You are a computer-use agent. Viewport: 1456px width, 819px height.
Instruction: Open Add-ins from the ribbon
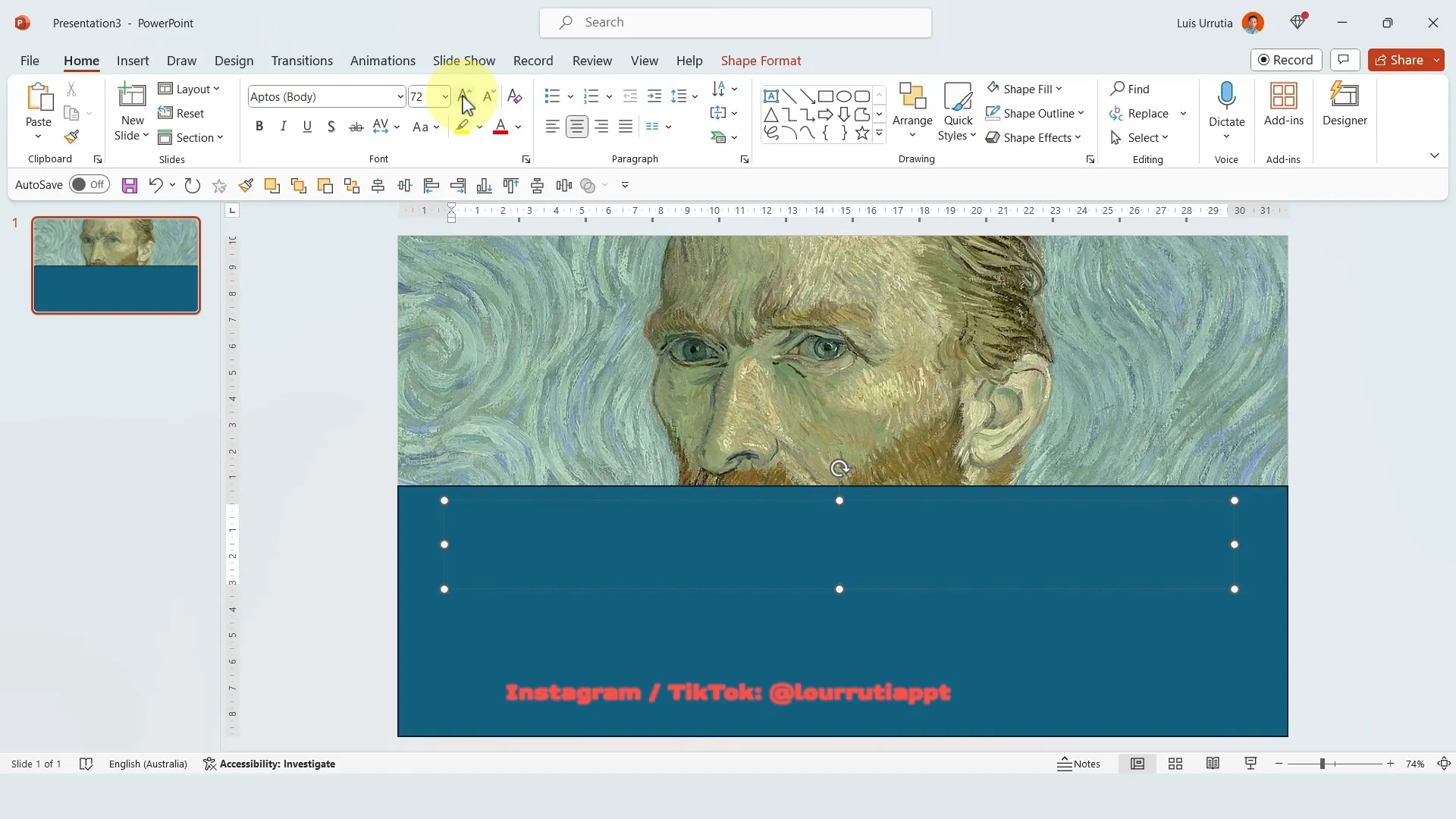click(x=1283, y=105)
